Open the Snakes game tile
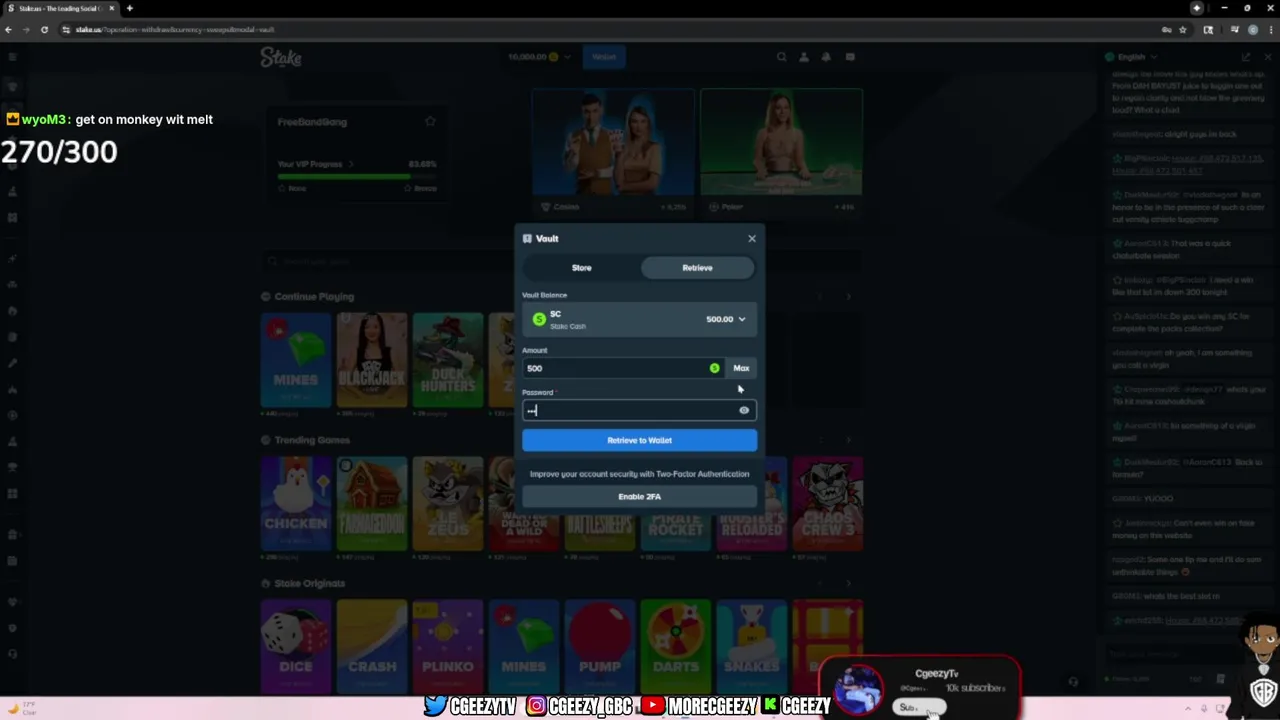1280x720 pixels. click(752, 647)
